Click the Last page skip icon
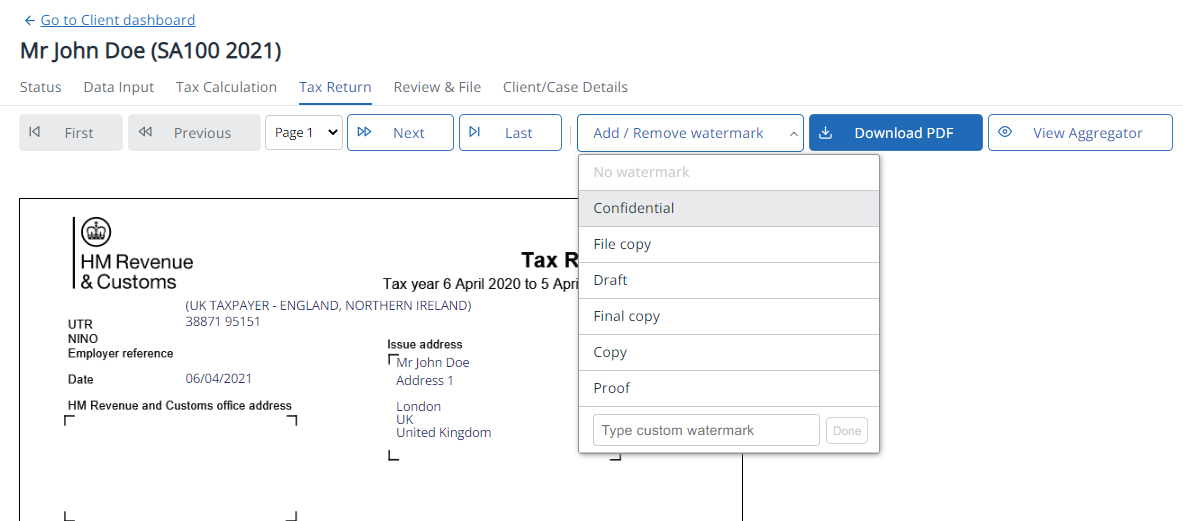Screen dimensions: 1183x521 point(475,133)
